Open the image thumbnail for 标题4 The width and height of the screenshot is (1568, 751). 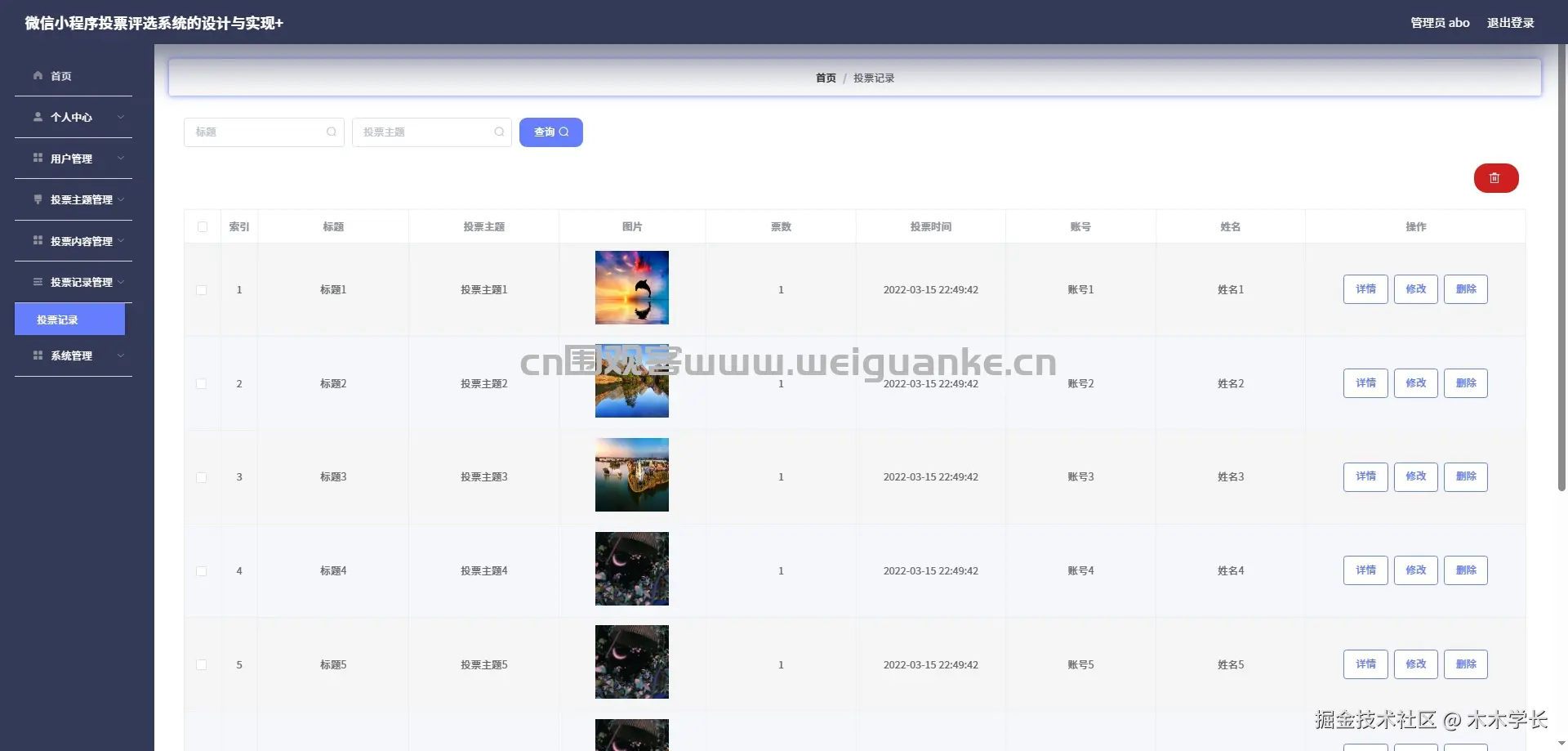point(632,569)
